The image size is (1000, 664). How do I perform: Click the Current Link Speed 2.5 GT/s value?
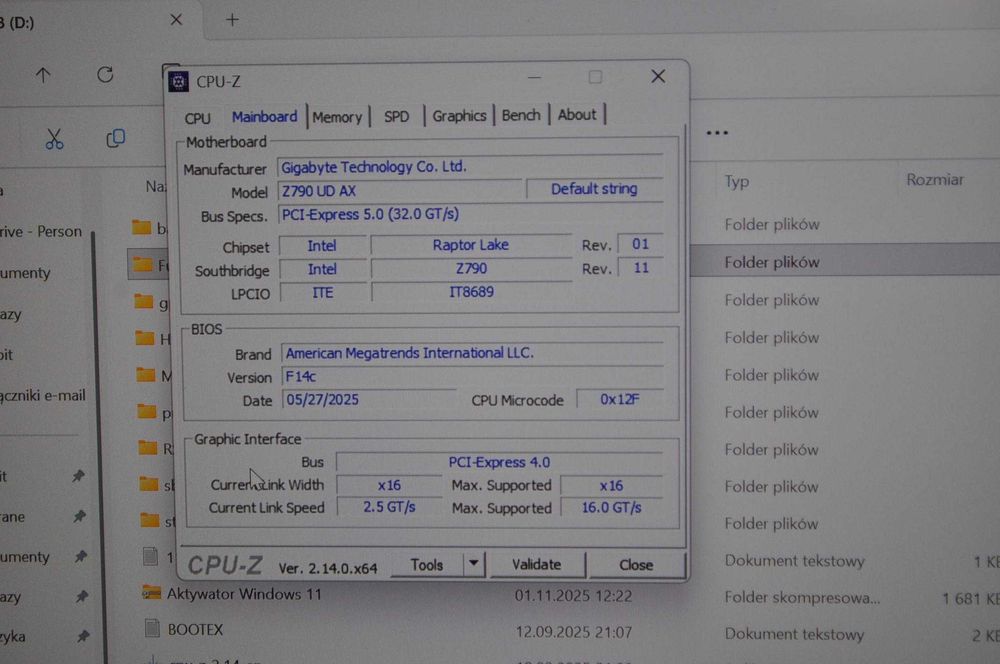[x=389, y=508]
